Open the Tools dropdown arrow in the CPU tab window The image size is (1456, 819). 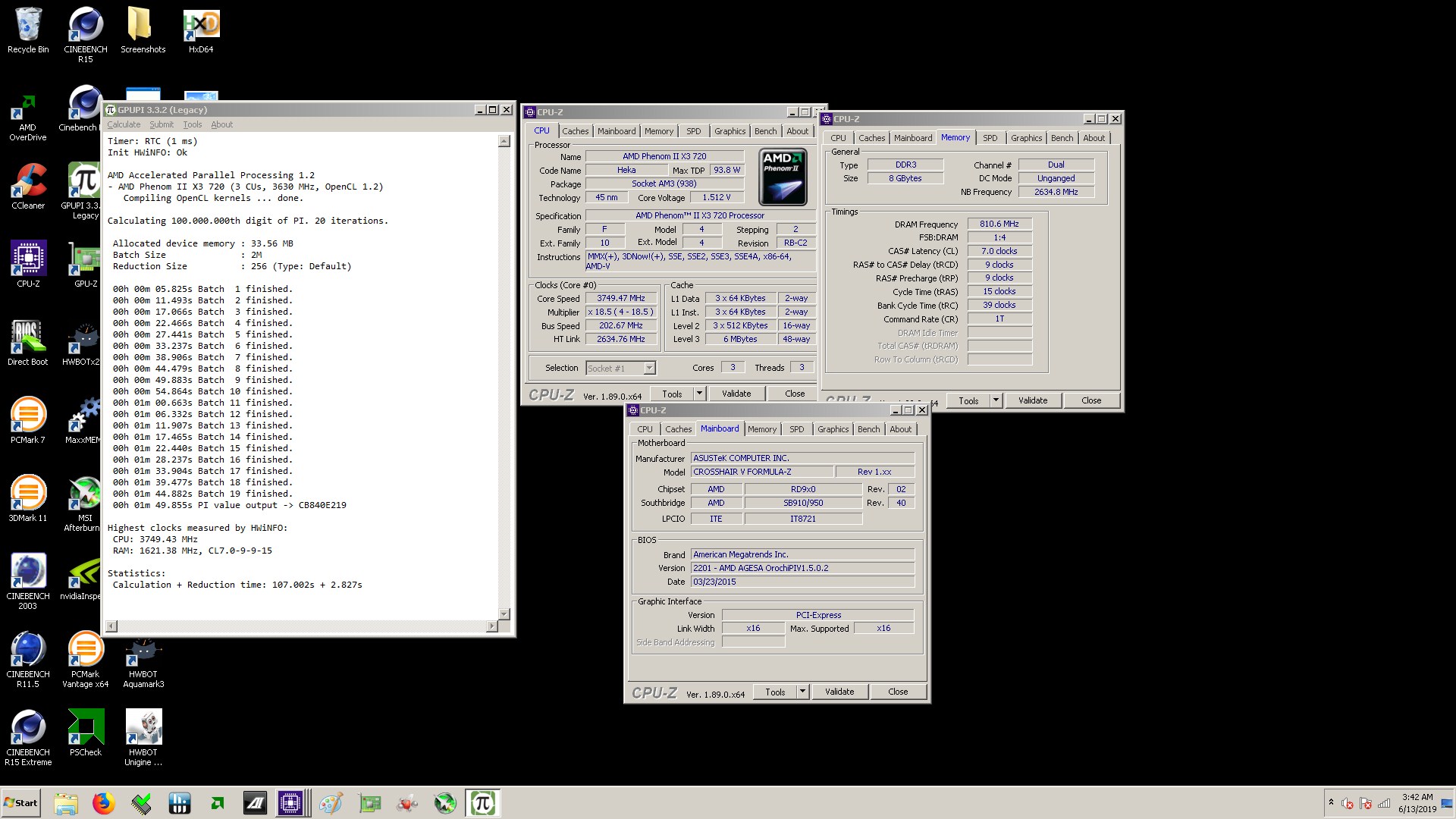699,394
